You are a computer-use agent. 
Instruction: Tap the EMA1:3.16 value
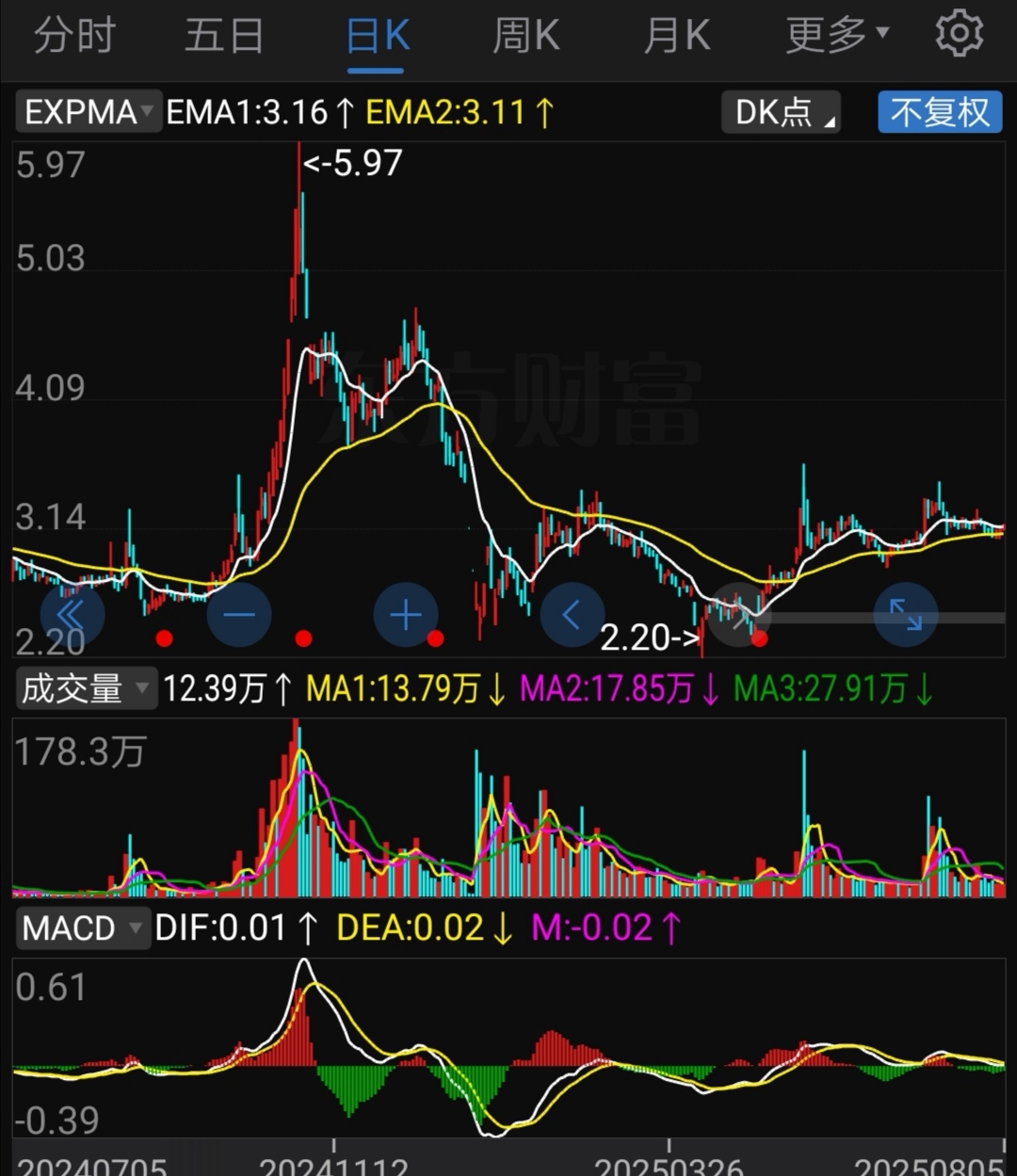[x=260, y=113]
